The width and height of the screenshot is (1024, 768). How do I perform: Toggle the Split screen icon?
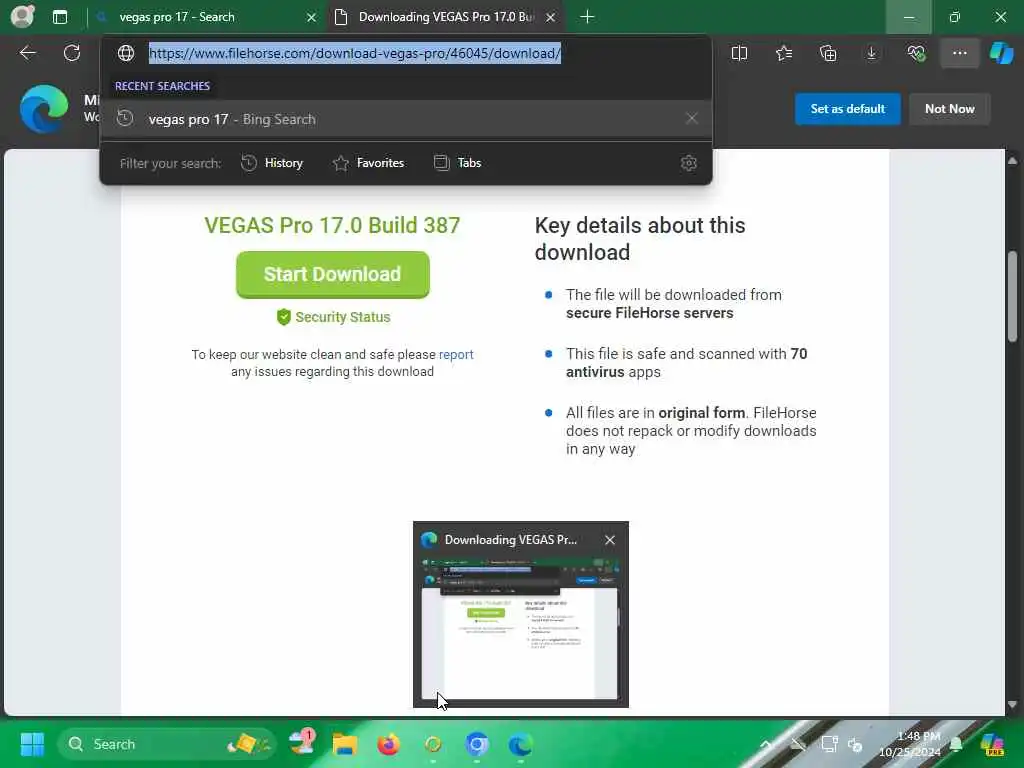pyautogui.click(x=739, y=53)
